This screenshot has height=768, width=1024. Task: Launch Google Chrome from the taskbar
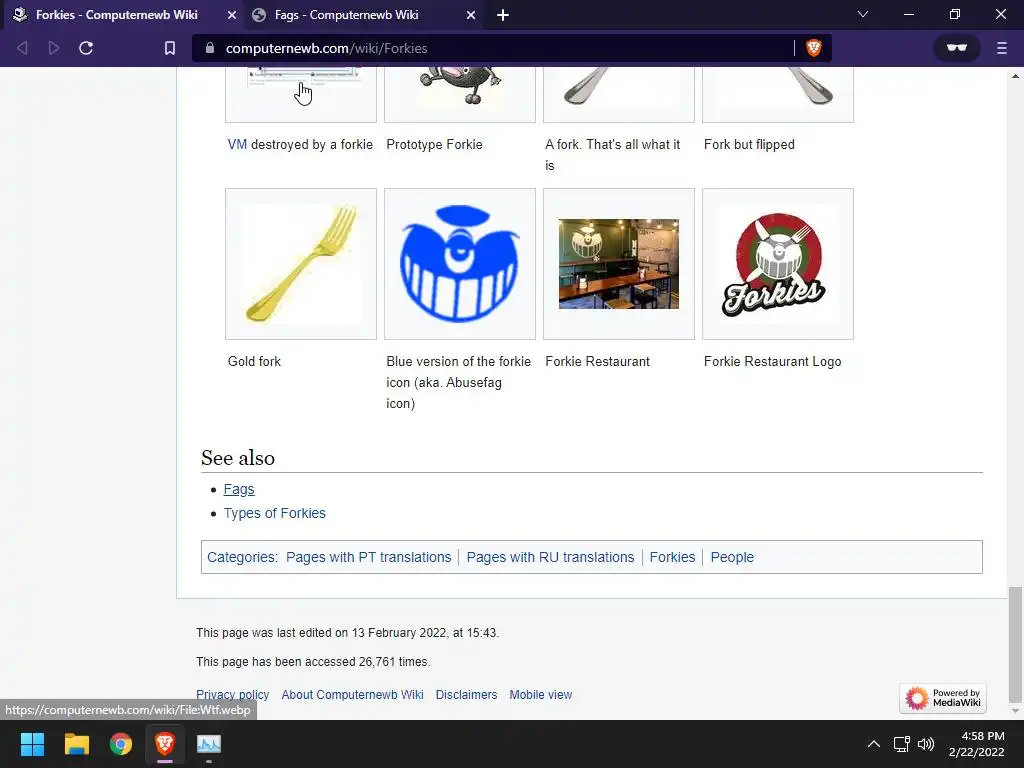(x=121, y=744)
